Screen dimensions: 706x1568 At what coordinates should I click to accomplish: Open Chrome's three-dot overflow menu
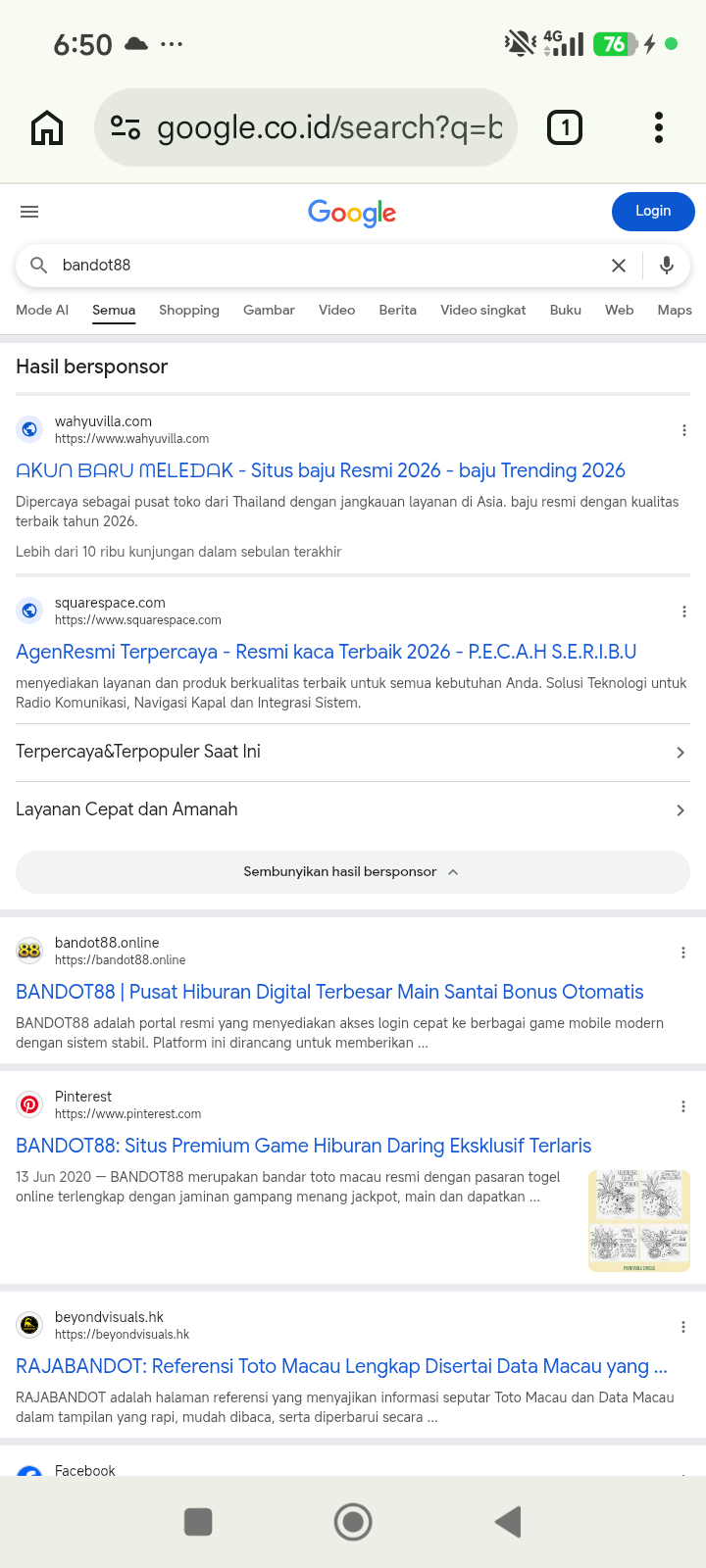pos(659,127)
